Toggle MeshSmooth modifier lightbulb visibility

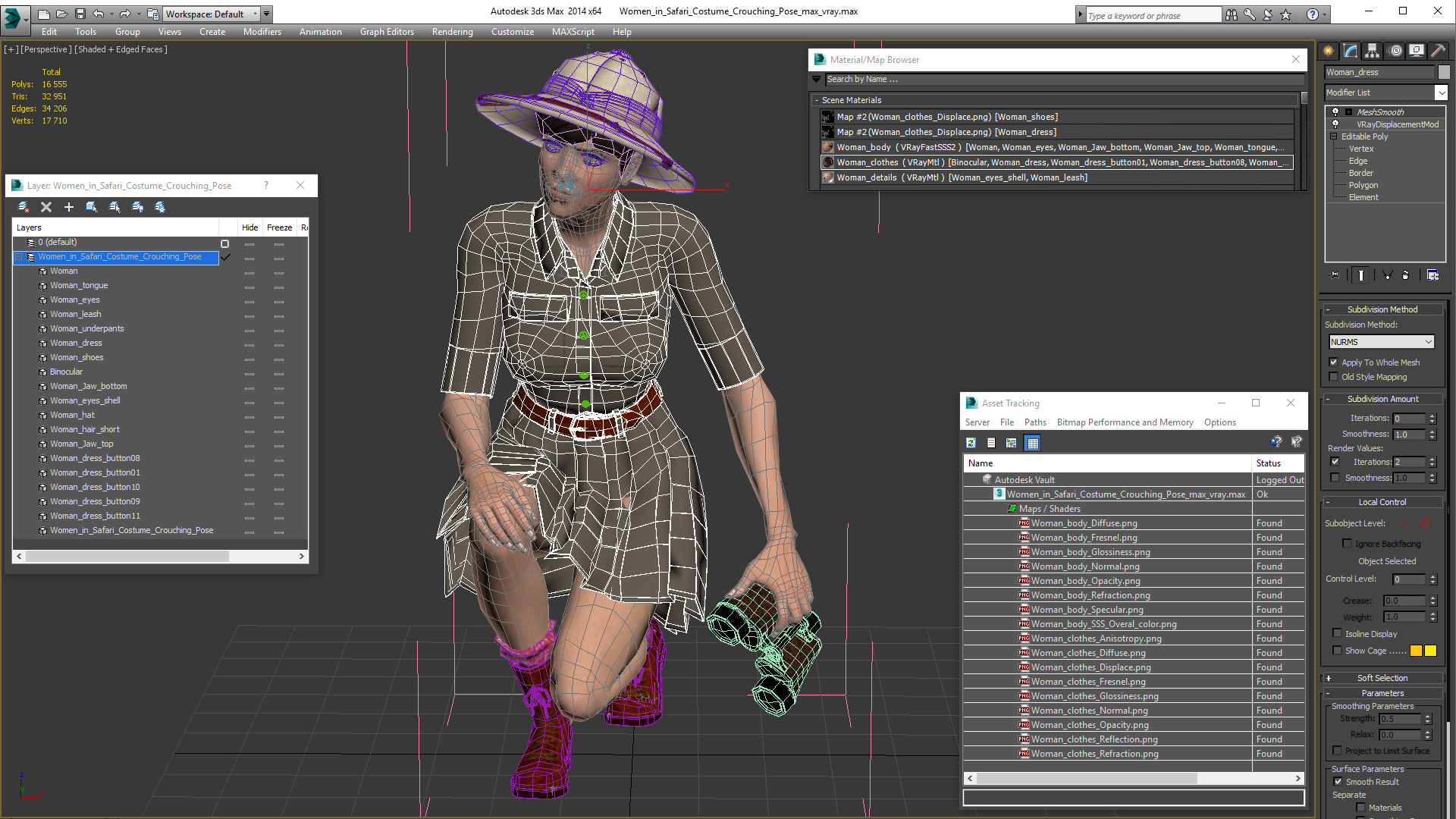[x=1335, y=112]
